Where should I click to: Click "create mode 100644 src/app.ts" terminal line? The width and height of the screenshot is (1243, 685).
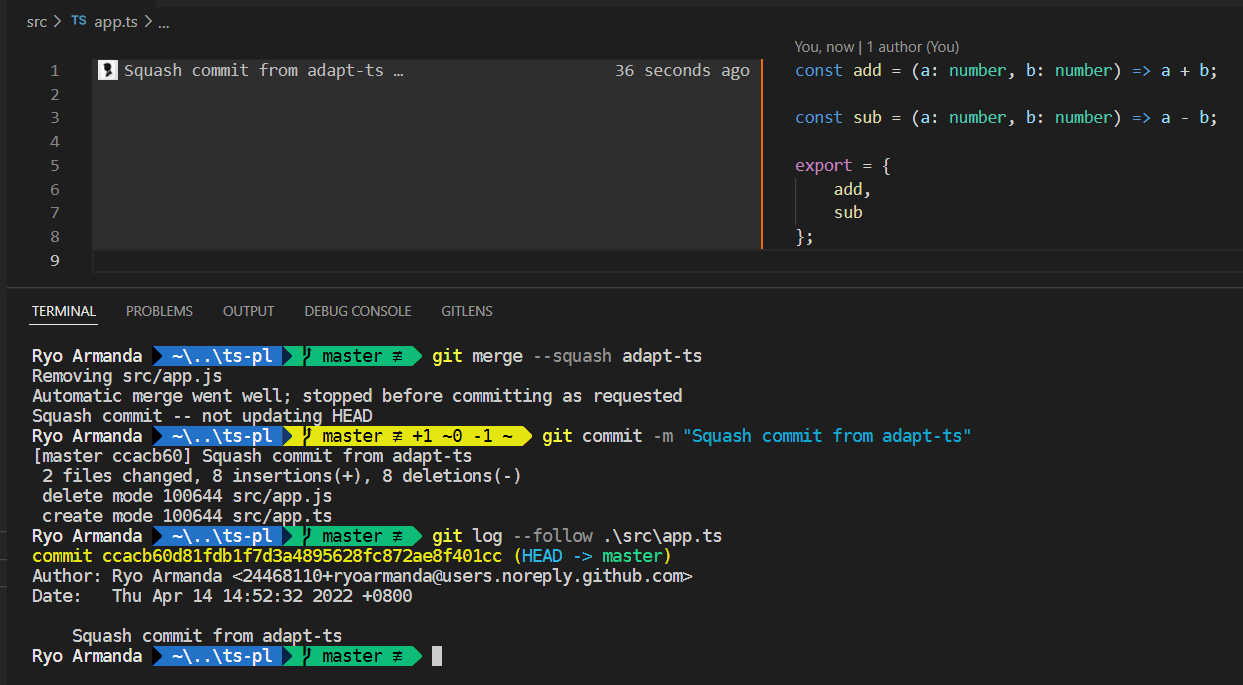tap(187, 516)
